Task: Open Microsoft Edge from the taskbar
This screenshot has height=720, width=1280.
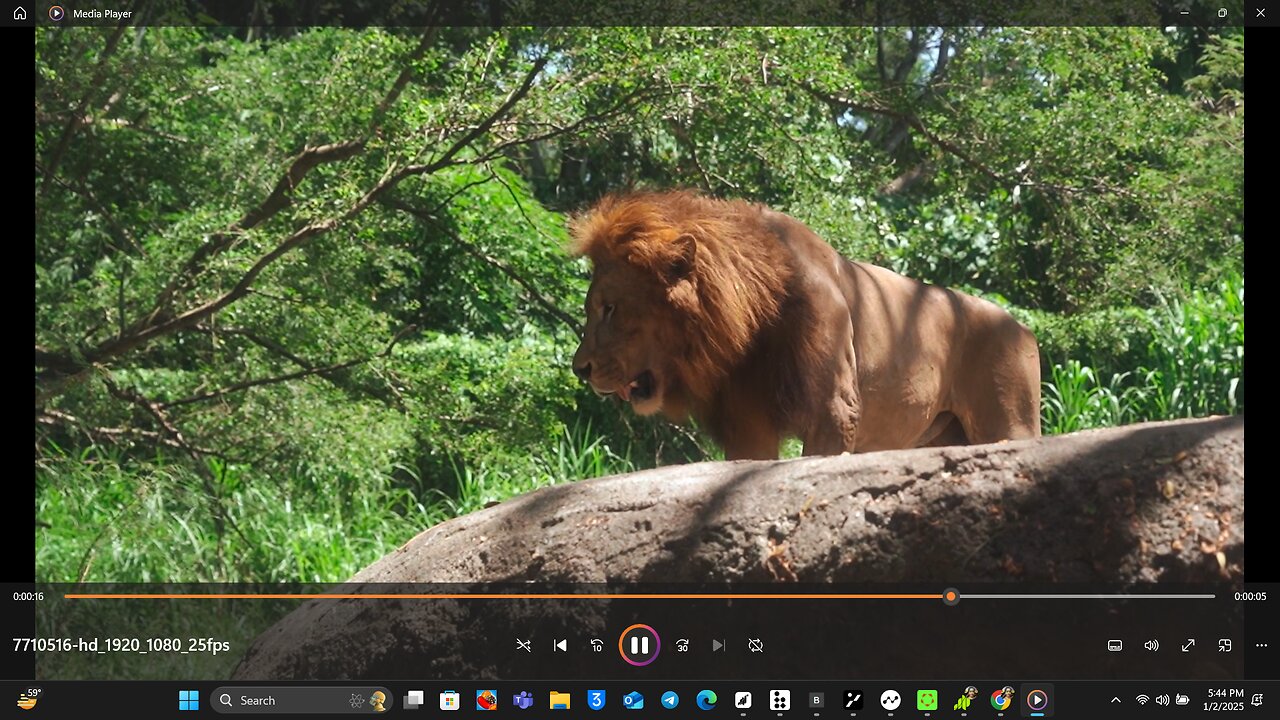Action: pos(706,700)
